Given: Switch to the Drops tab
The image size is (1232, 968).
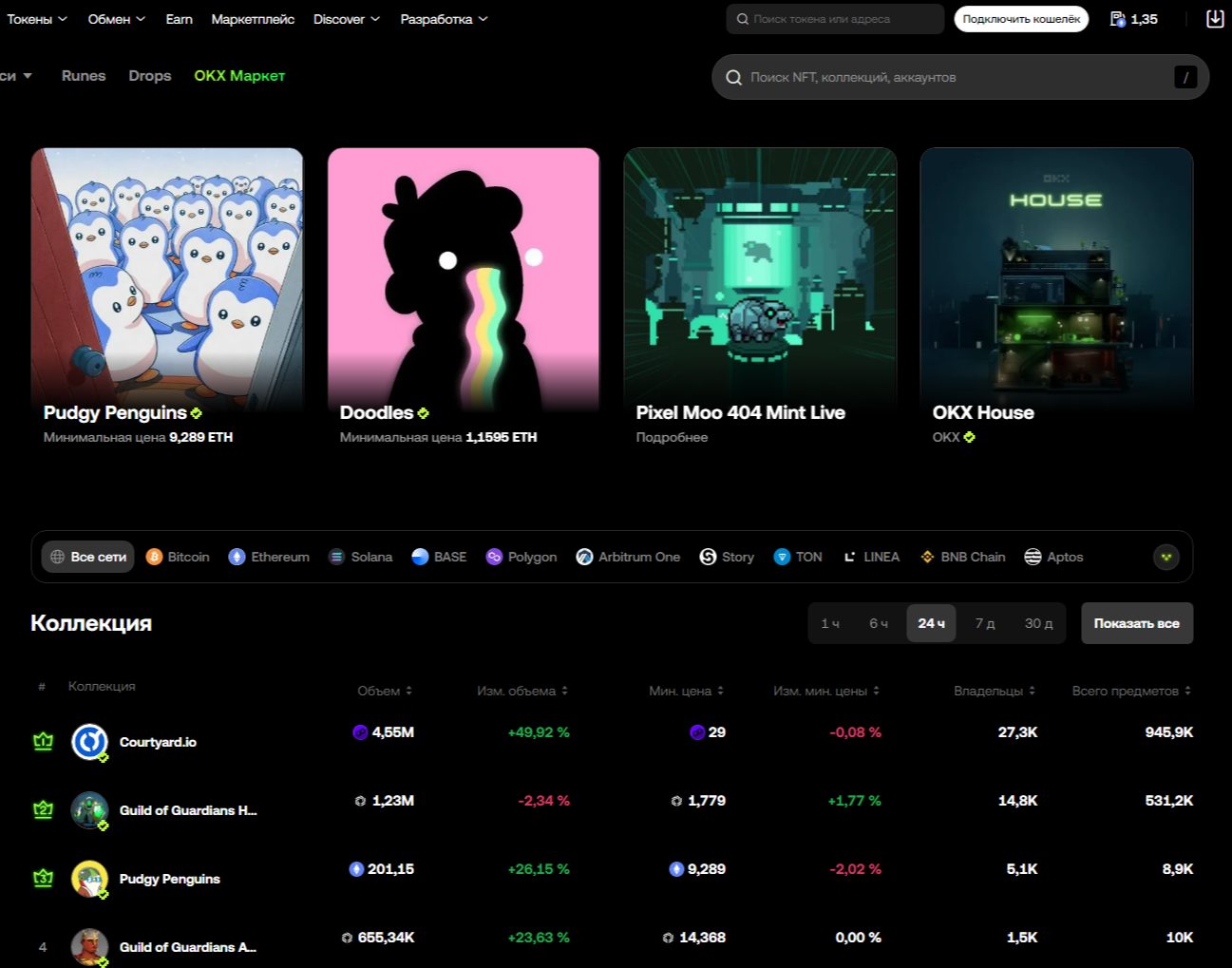Looking at the screenshot, I should point(150,76).
